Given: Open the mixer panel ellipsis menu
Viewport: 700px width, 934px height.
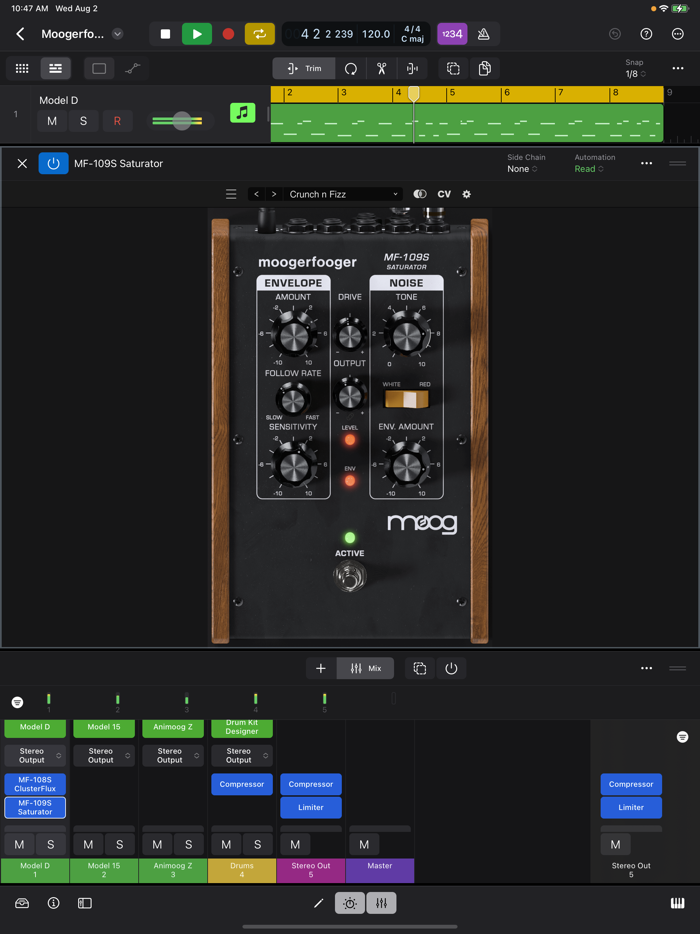Looking at the screenshot, I should pos(646,668).
